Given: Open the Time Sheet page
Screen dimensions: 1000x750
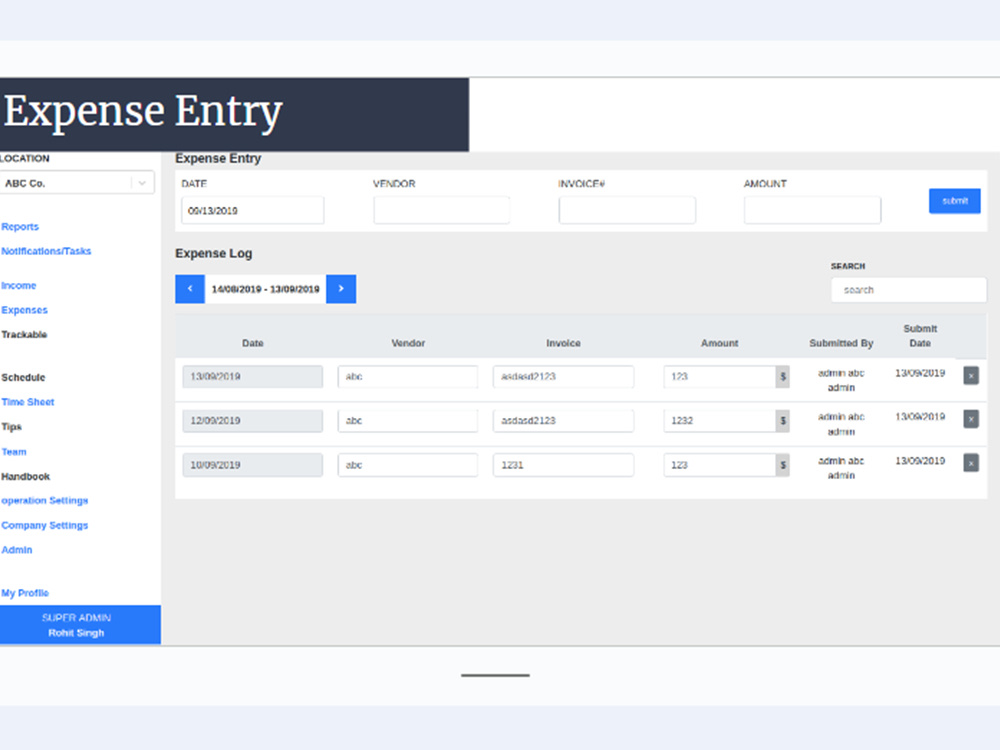Looking at the screenshot, I should pos(28,401).
